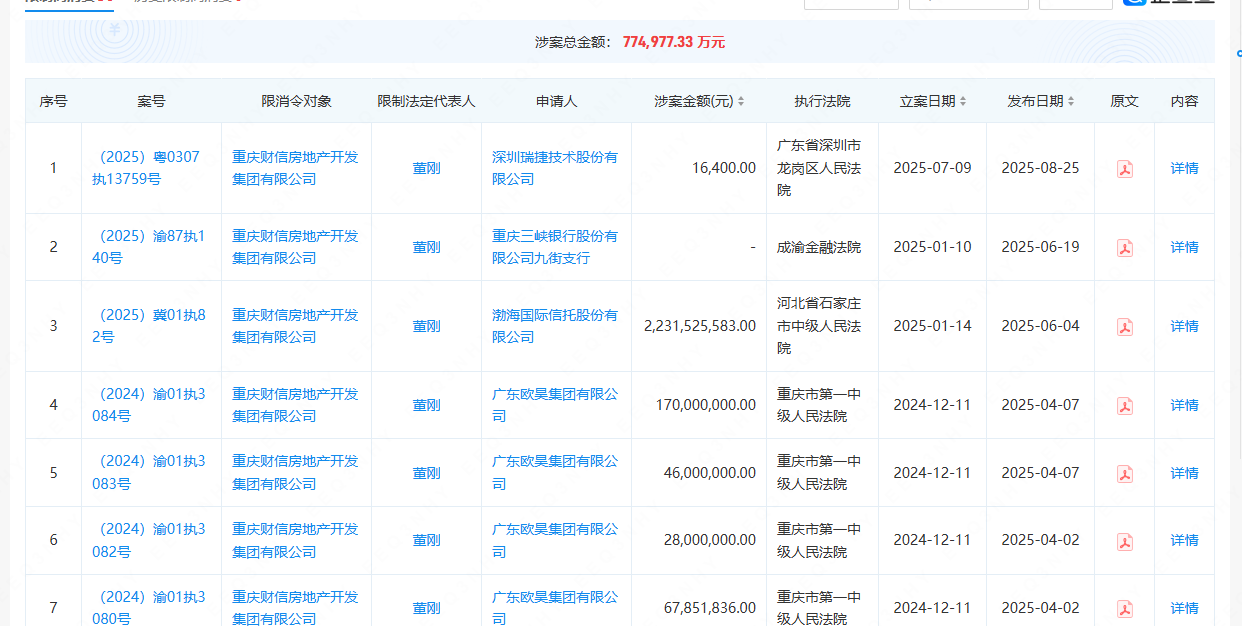
Task: Select amount 16,400.00
Action: tap(724, 168)
